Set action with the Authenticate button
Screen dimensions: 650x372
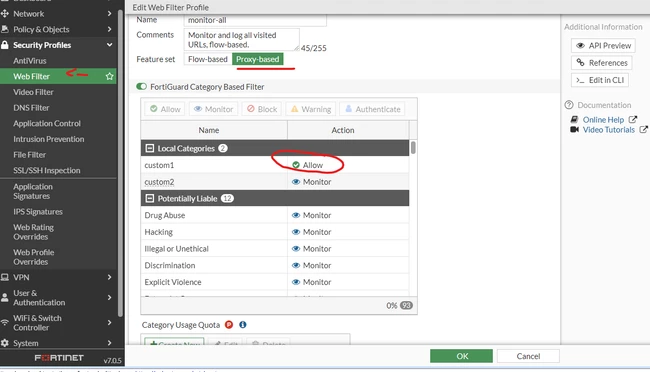373,109
